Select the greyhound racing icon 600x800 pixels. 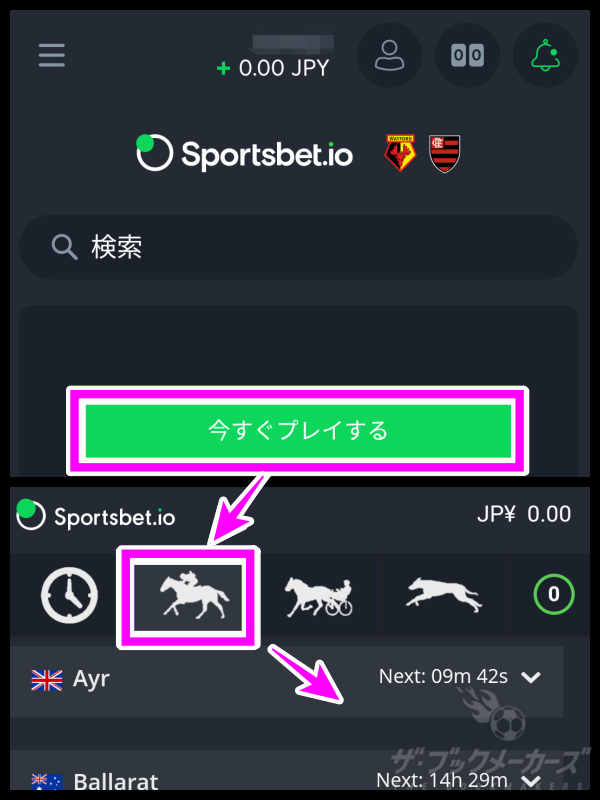444,595
